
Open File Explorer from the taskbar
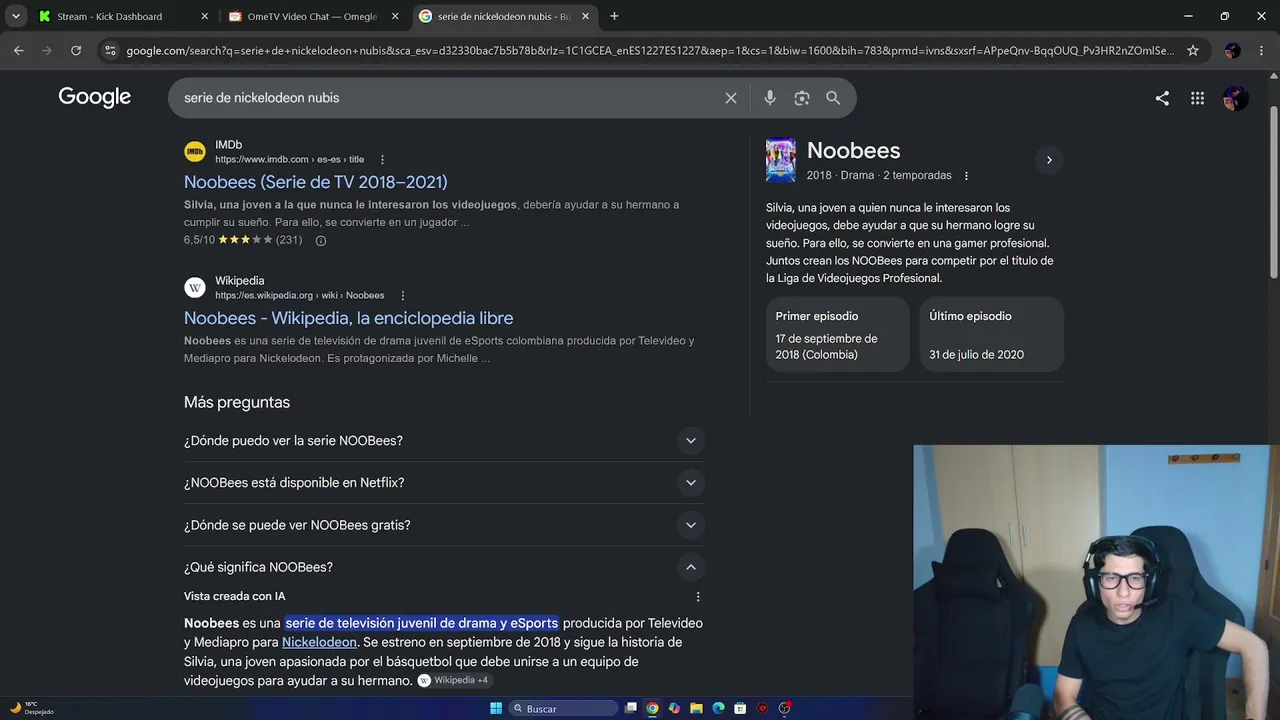(696, 708)
